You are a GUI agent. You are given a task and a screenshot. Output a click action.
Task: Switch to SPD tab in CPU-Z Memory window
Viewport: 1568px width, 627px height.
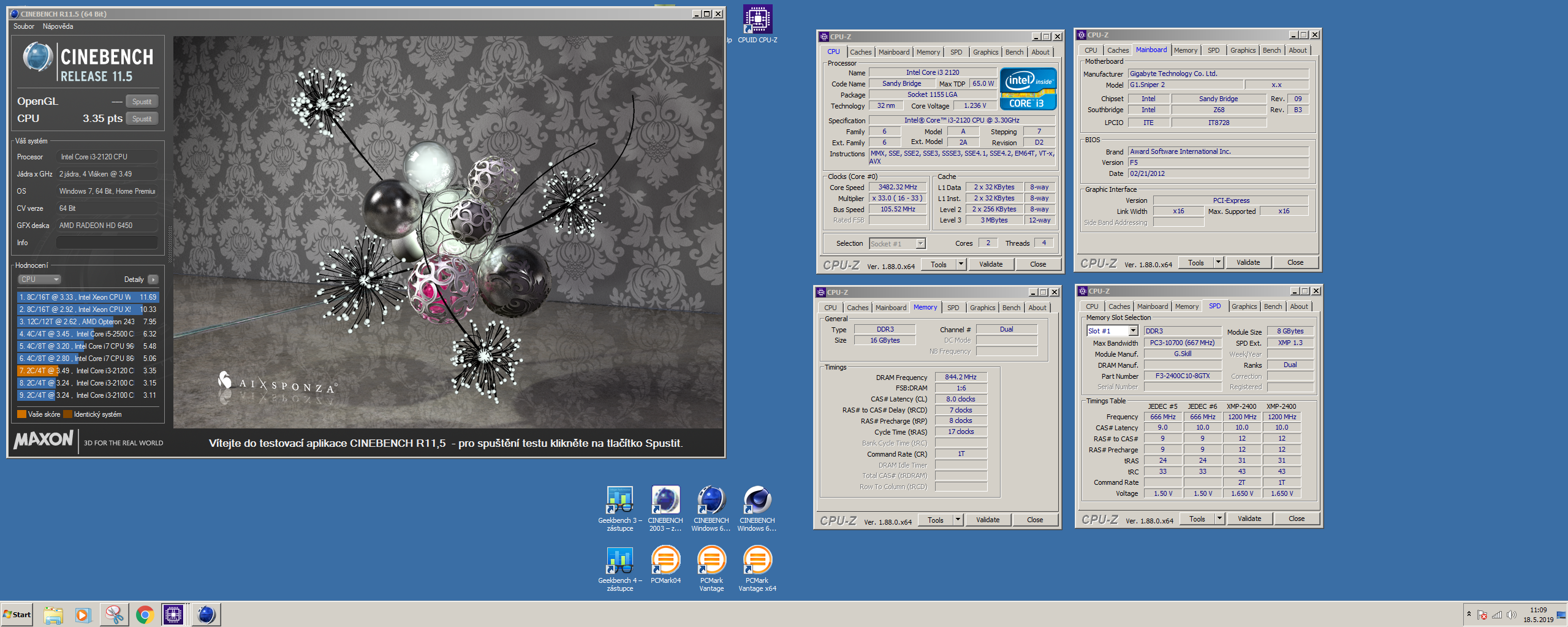pos(953,308)
